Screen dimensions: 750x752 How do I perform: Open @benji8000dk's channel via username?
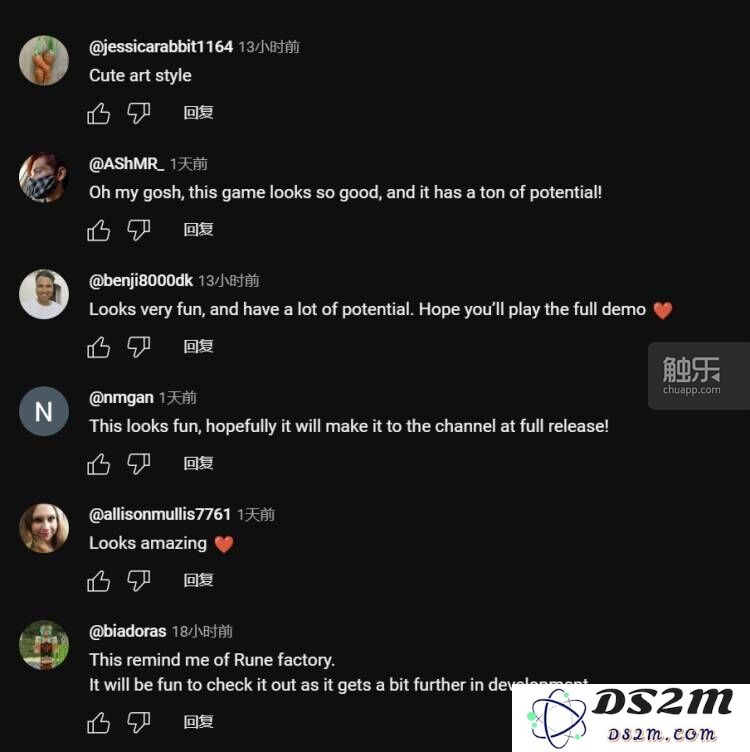pos(141,281)
